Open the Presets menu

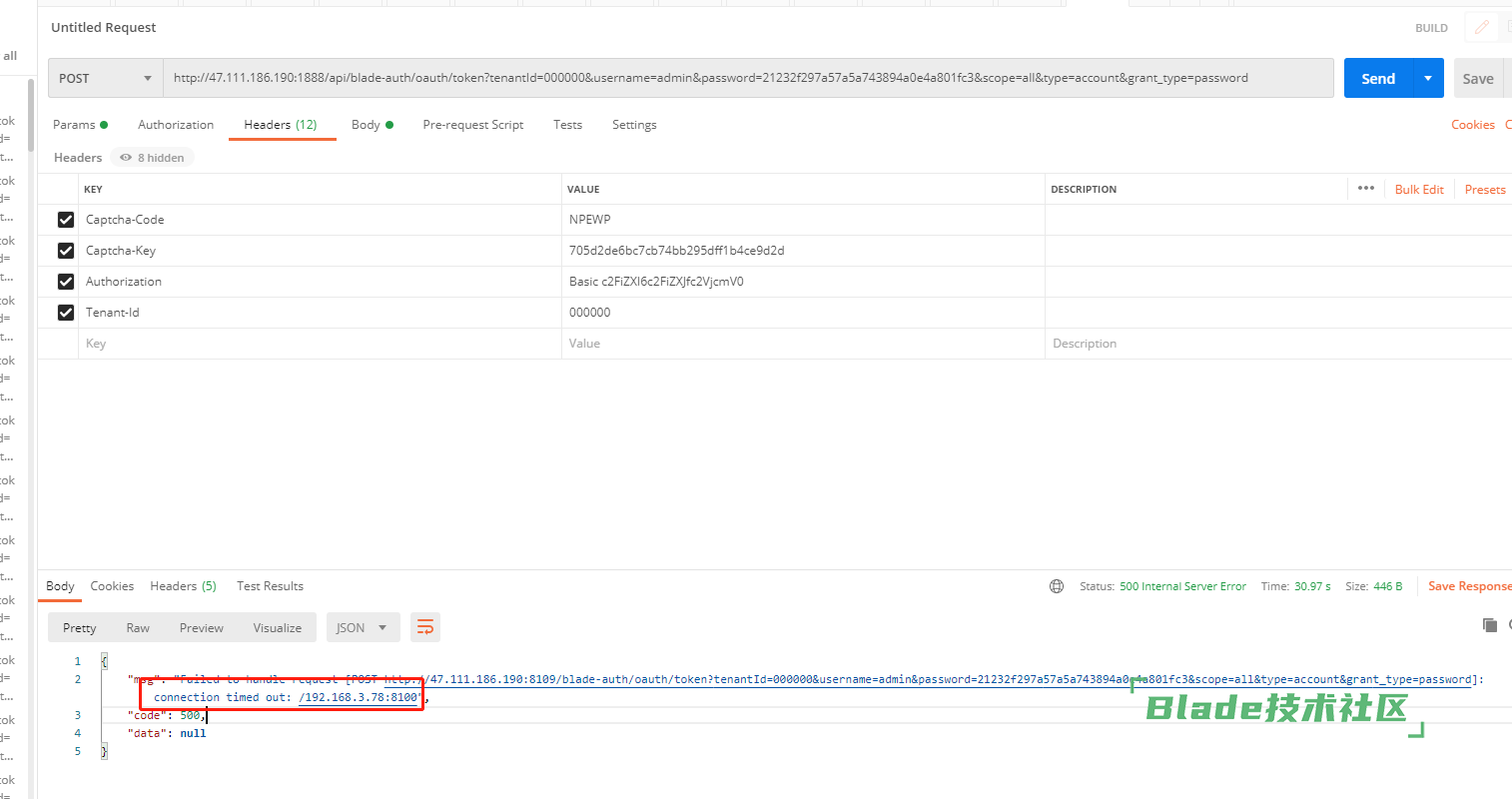pos(1485,189)
